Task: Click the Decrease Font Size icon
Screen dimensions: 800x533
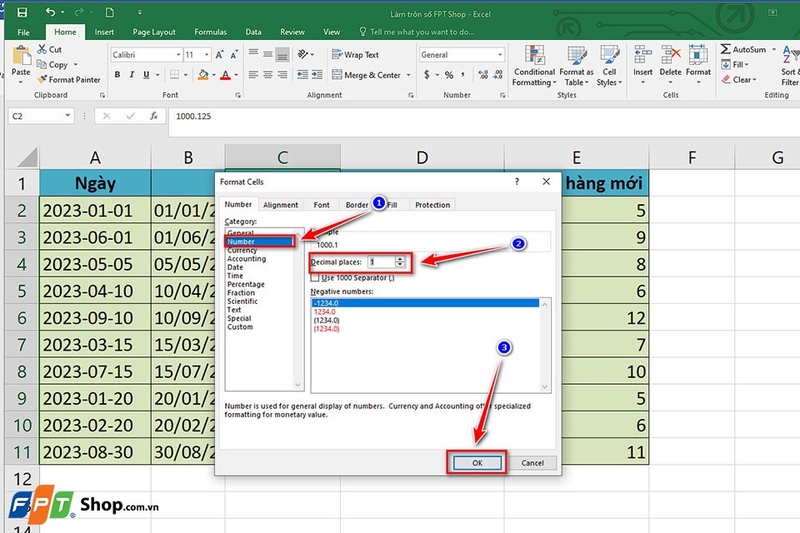Action: coord(234,55)
